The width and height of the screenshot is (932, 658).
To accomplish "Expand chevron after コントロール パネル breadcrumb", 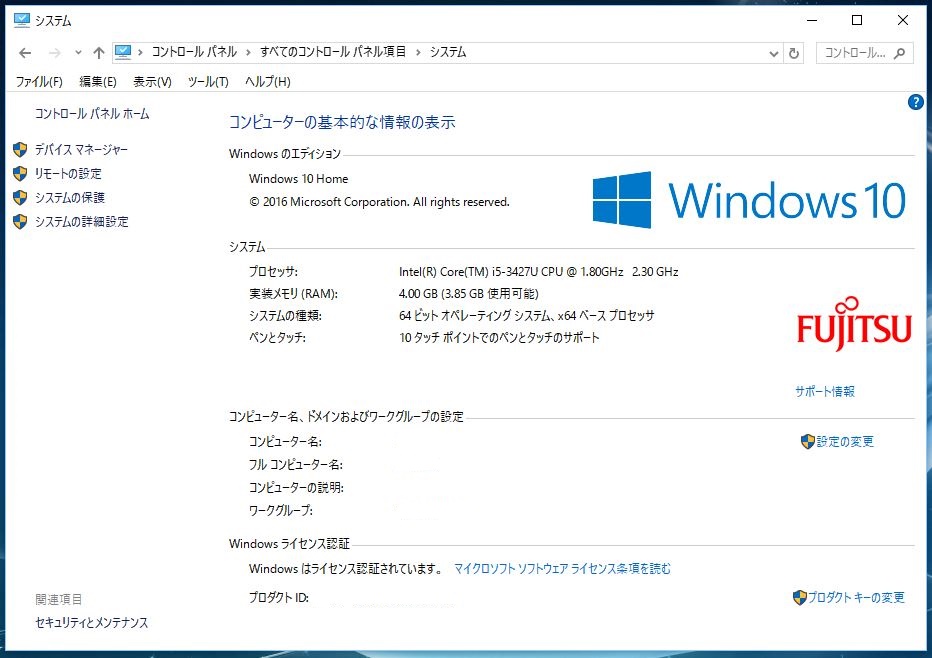I will pos(248,53).
